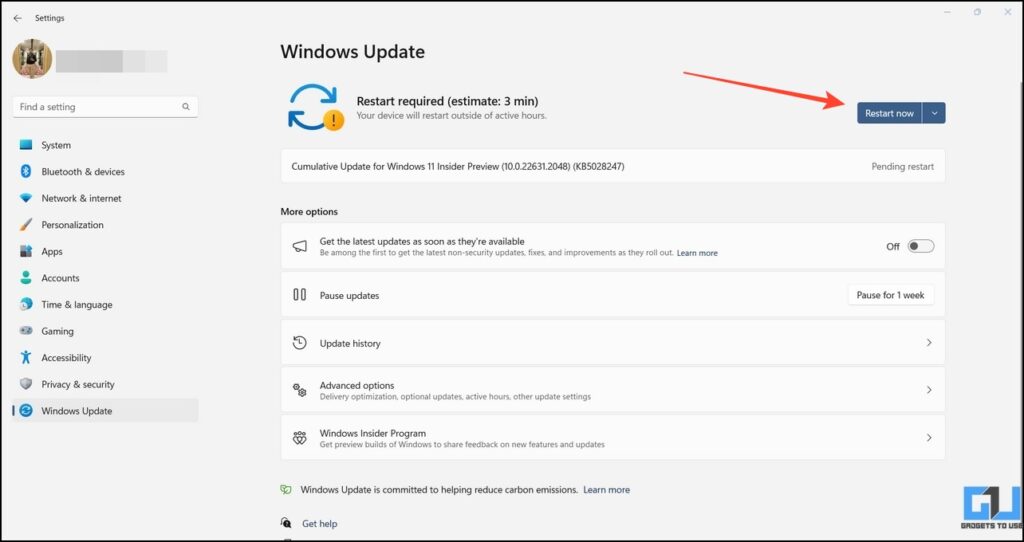Viewport: 1024px width, 542px height.
Task: Click the Restart now button
Action: tap(889, 113)
